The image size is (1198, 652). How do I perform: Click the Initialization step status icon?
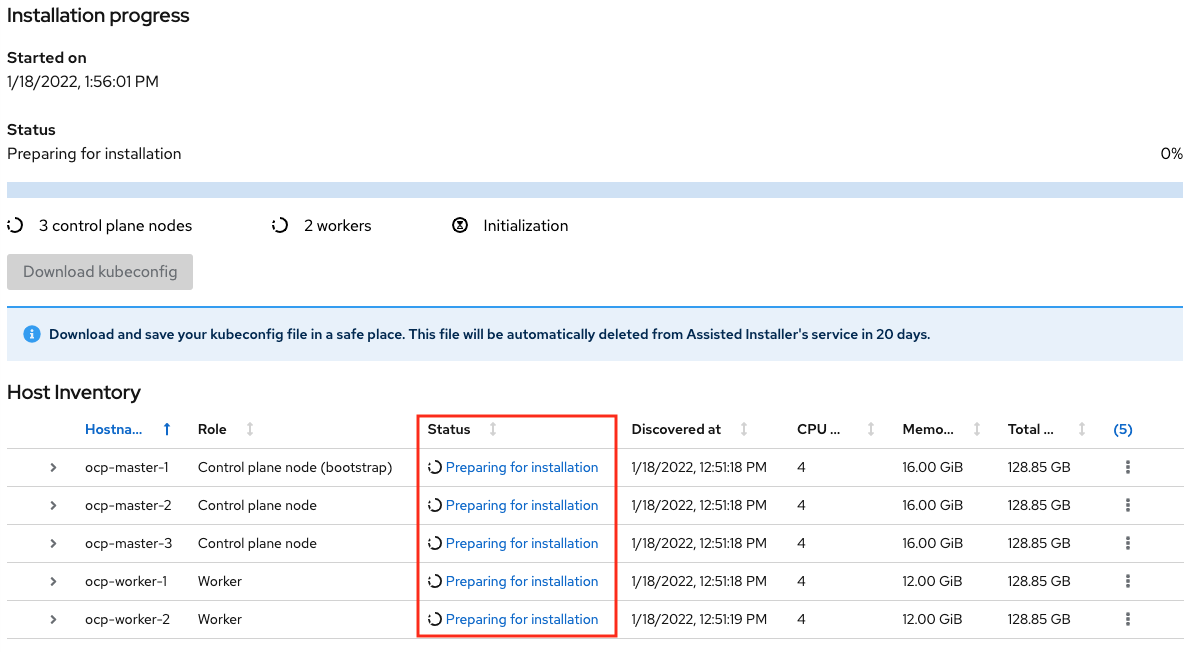tap(459, 226)
